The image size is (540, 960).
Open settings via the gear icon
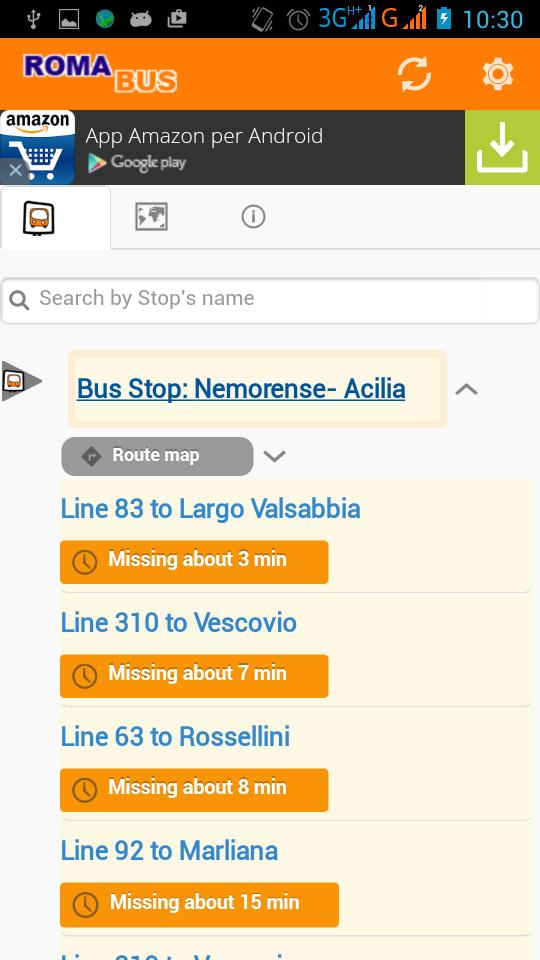click(497, 74)
